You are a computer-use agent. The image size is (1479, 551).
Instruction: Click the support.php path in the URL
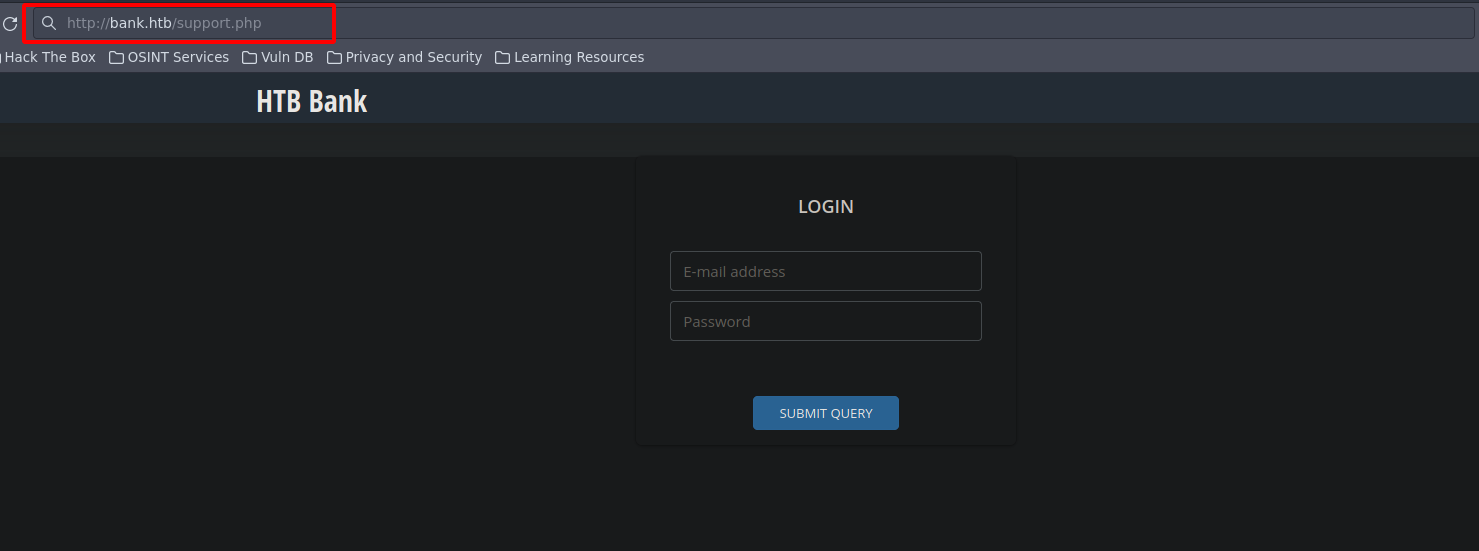pyautogui.click(x=218, y=23)
